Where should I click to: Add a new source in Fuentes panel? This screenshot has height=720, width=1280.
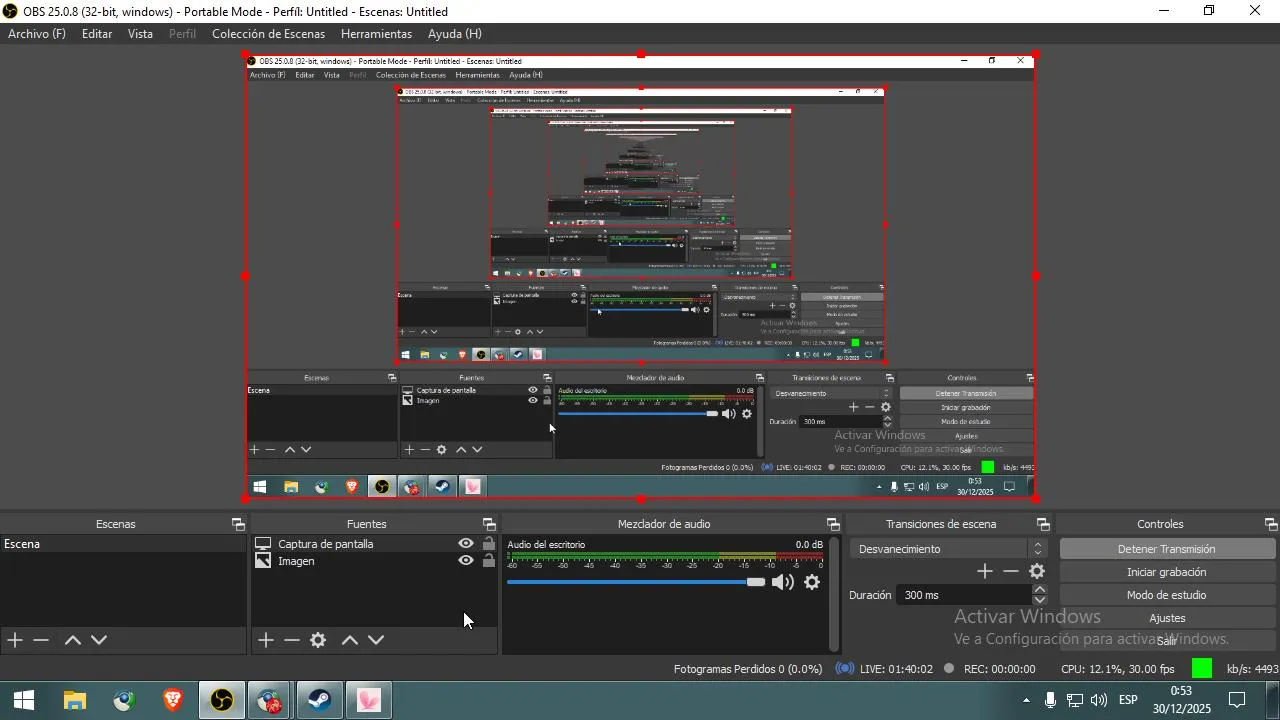tap(265, 640)
